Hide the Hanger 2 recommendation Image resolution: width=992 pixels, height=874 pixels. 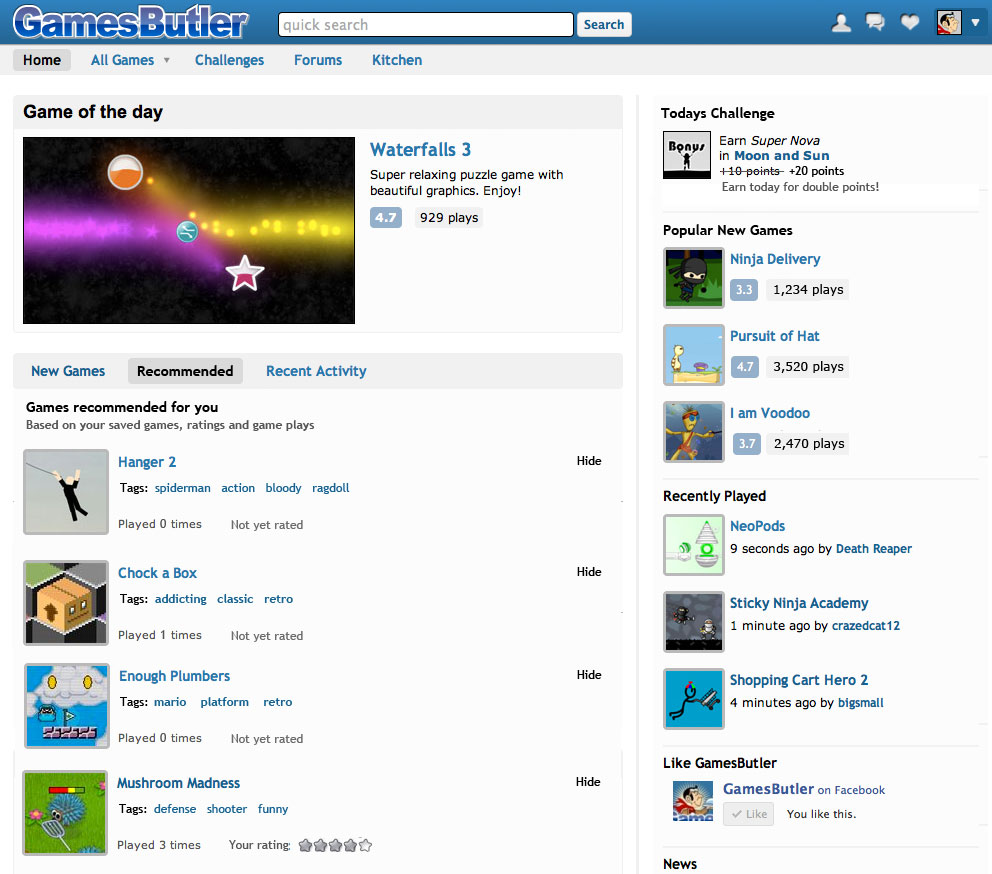coord(589,461)
